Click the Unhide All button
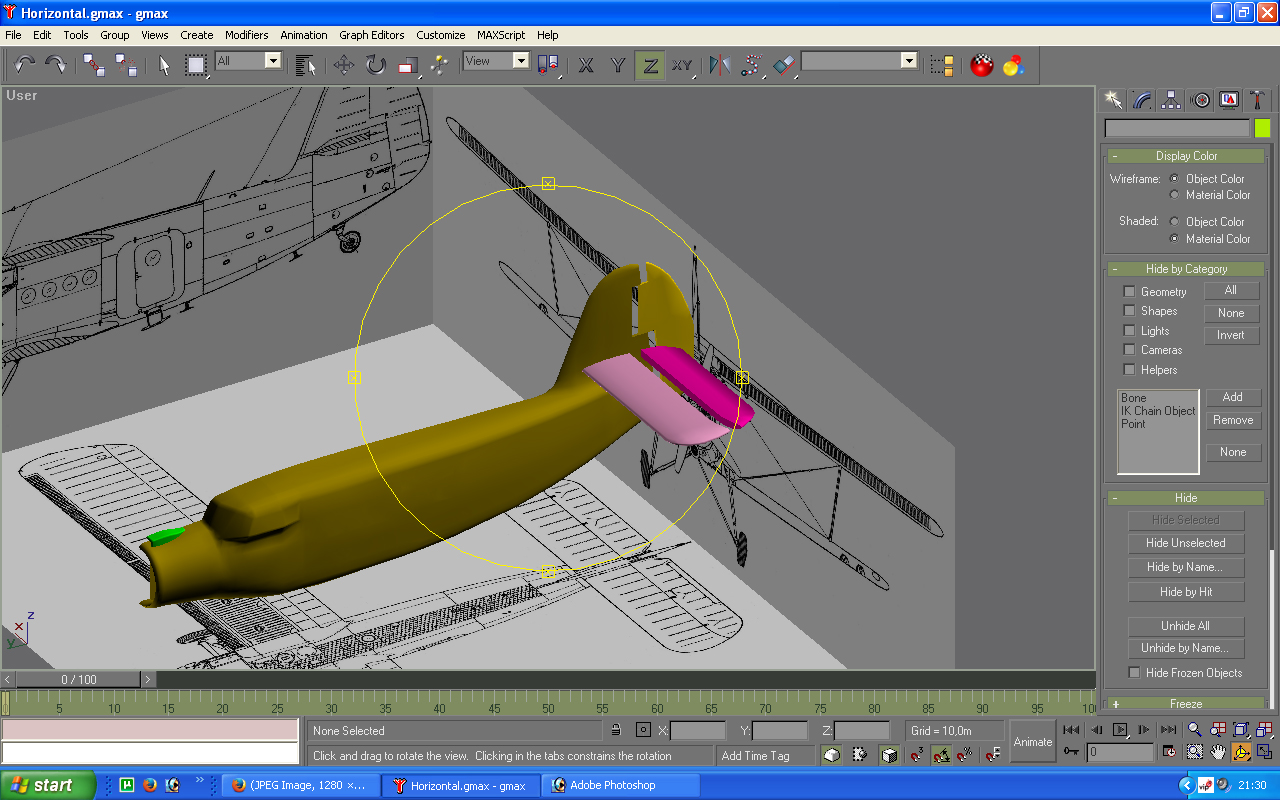 [1185, 626]
